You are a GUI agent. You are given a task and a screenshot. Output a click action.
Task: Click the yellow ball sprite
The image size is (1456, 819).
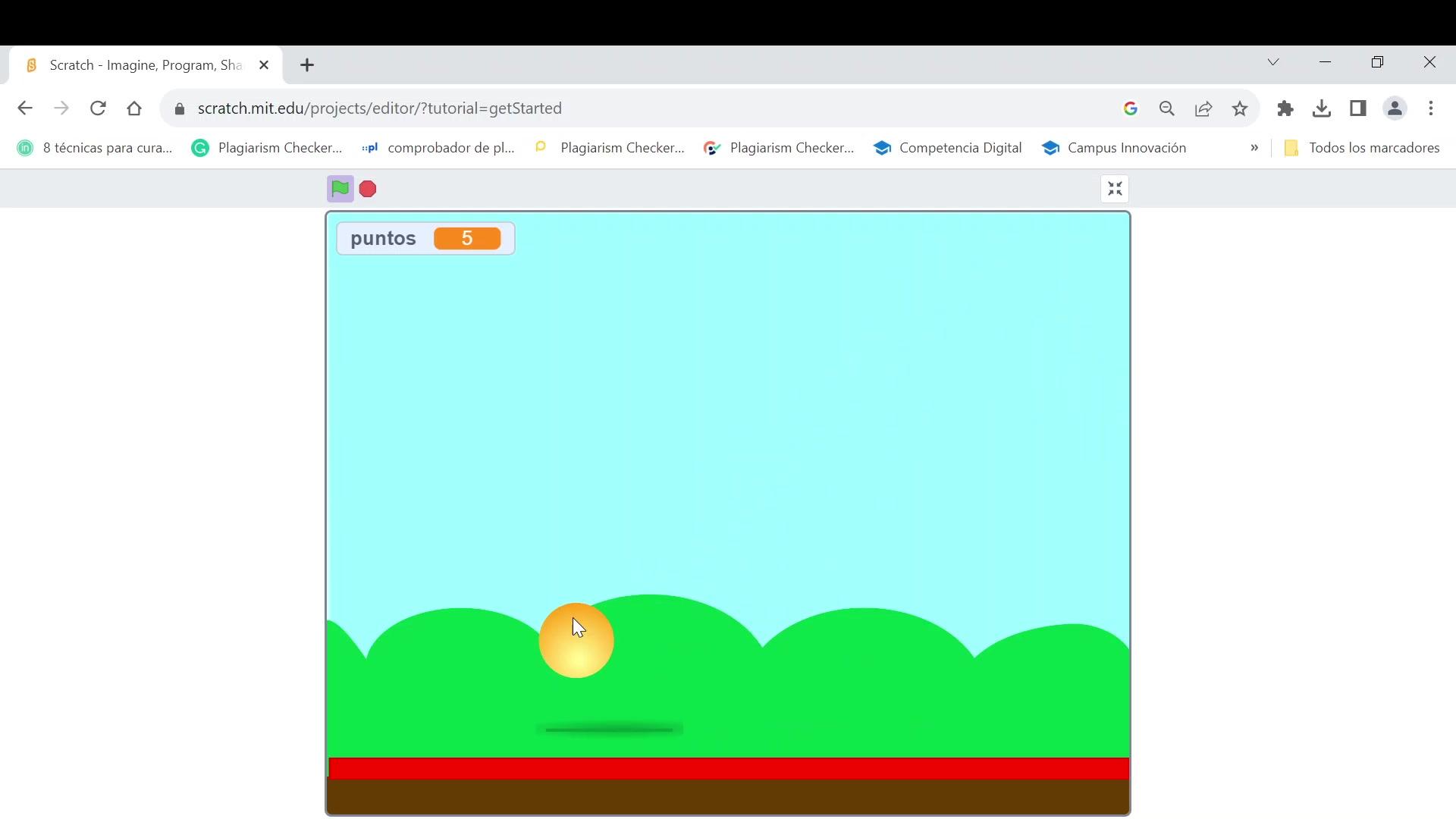(x=576, y=641)
